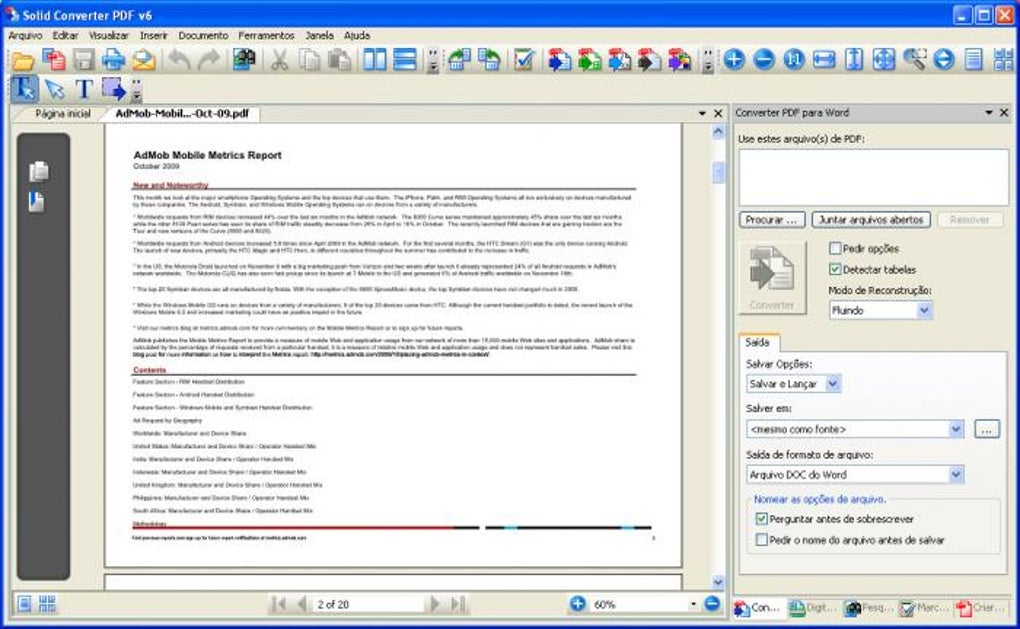Click the large Converter button

point(772,278)
